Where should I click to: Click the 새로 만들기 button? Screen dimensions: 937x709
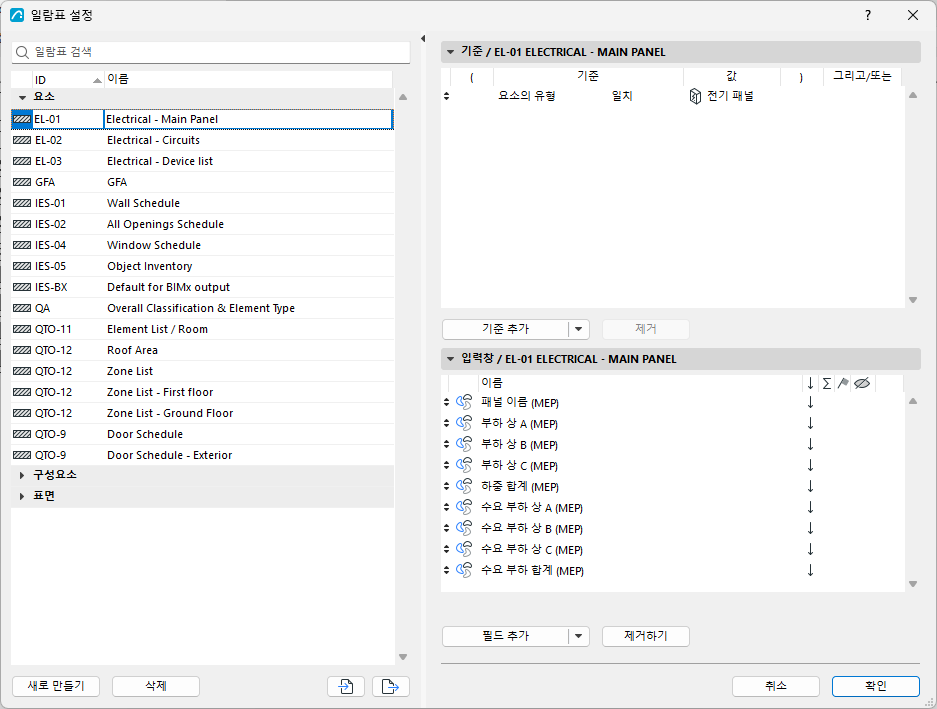click(56, 686)
